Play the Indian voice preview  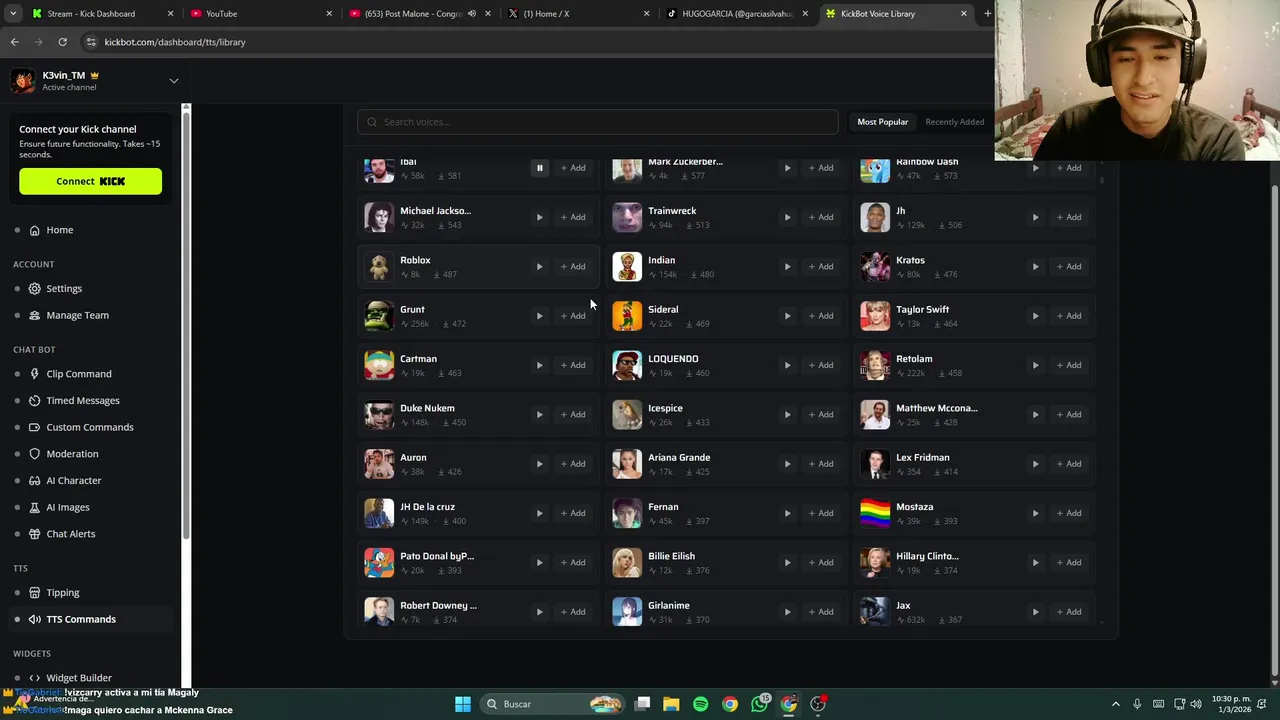click(787, 267)
